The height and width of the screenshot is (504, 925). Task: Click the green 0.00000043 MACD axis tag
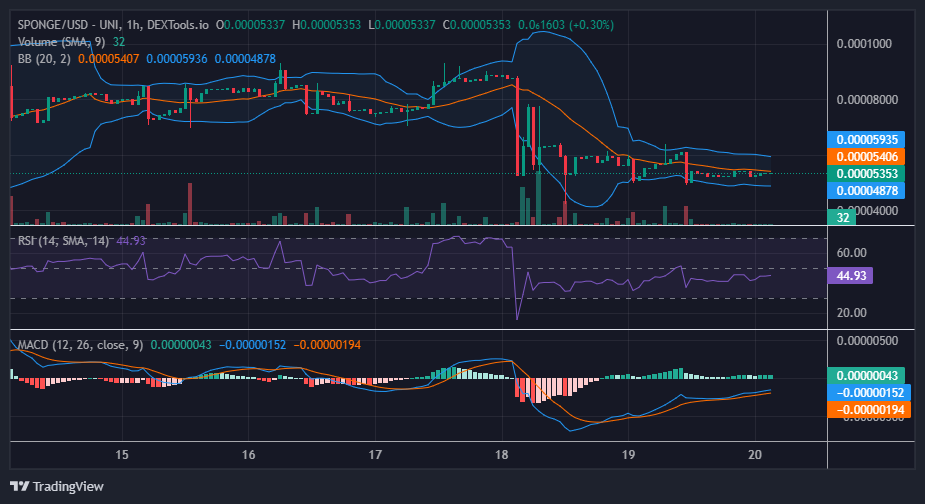[x=867, y=376]
